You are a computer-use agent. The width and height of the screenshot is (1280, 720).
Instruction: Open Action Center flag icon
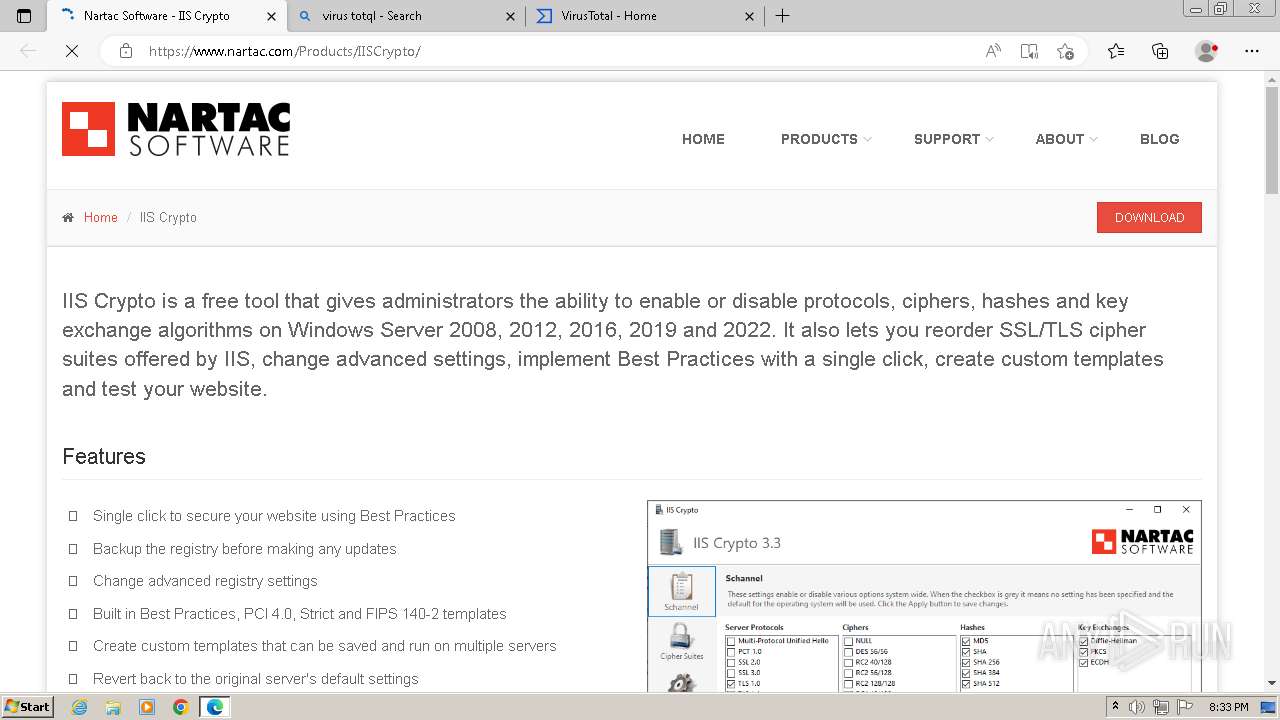pyautogui.click(x=1183, y=707)
